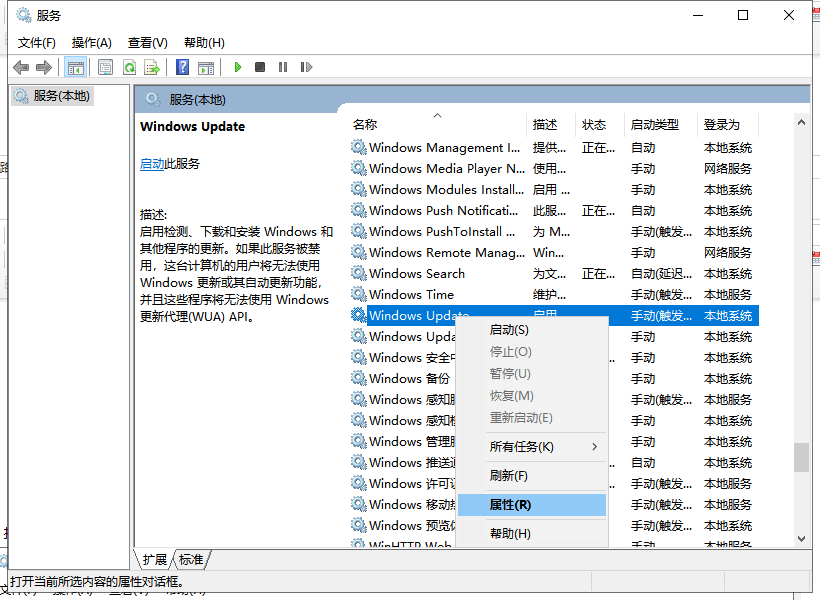Image resolution: width=820 pixels, height=600 pixels.
Task: Select the Windows Search service name
Action: pyautogui.click(x=417, y=274)
